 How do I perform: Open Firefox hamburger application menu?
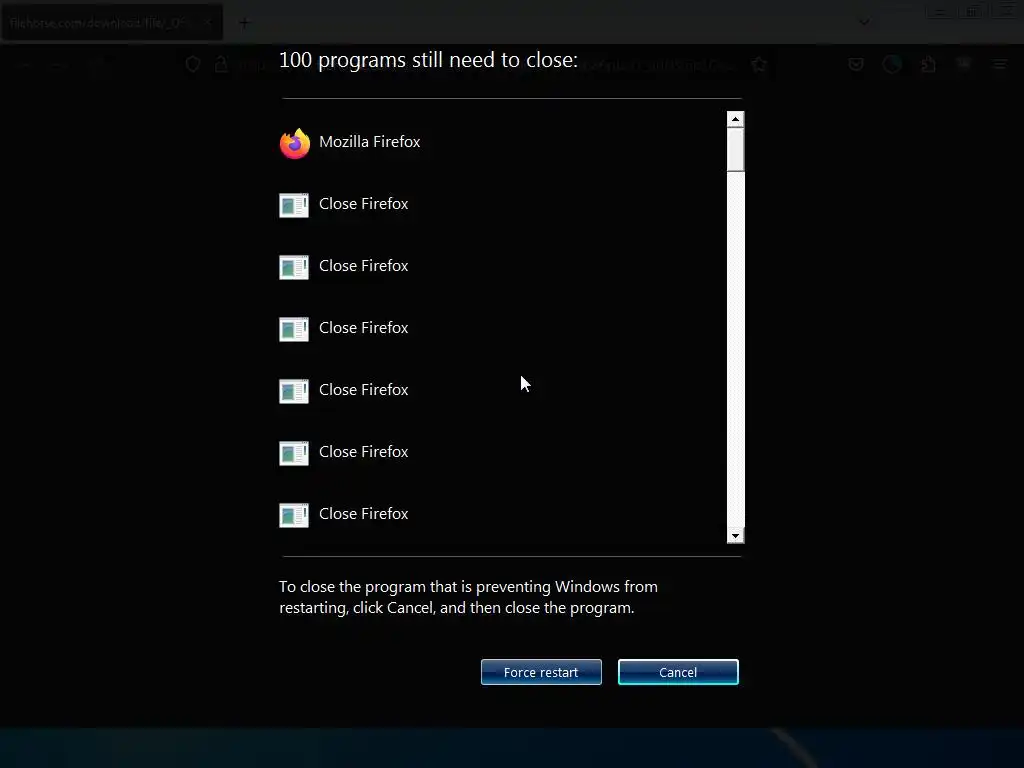[1000, 64]
